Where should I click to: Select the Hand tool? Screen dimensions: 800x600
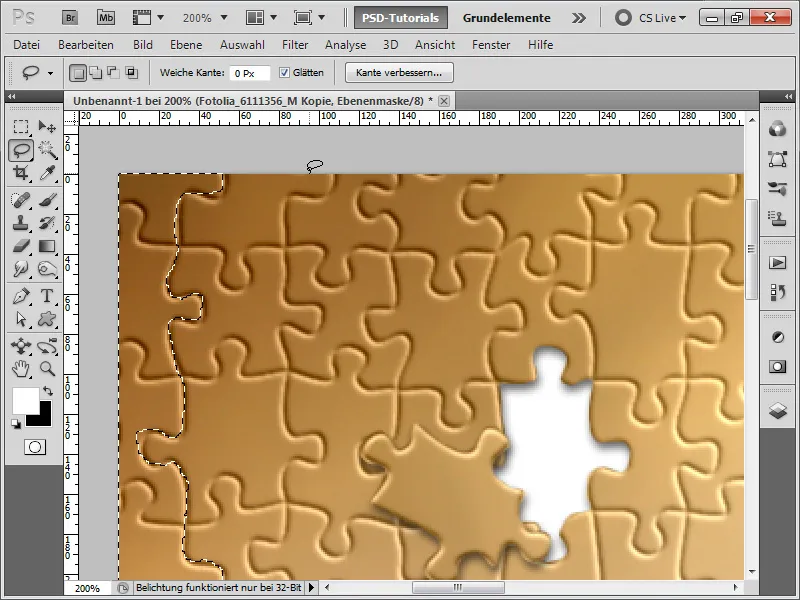(x=21, y=369)
